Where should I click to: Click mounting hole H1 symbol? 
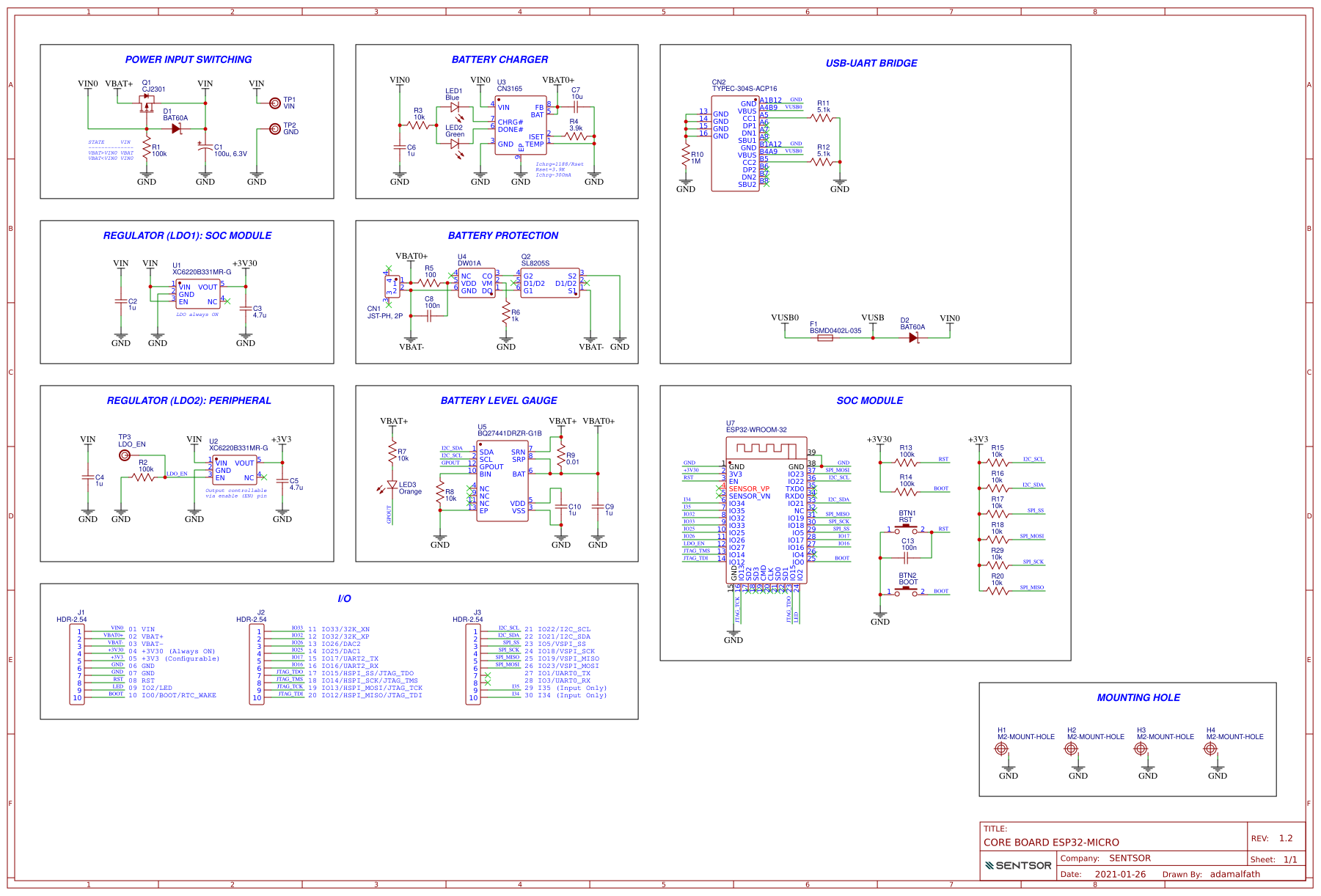point(1002,749)
